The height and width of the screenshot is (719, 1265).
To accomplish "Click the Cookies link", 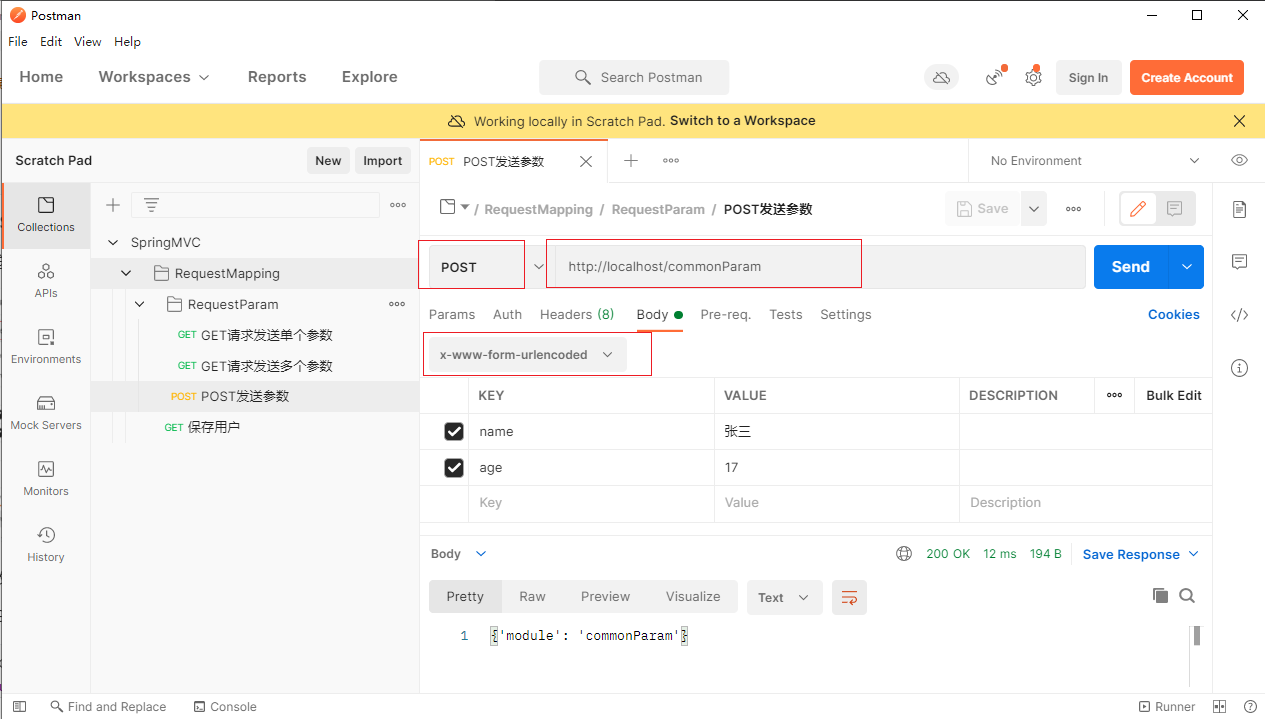I will 1173,314.
